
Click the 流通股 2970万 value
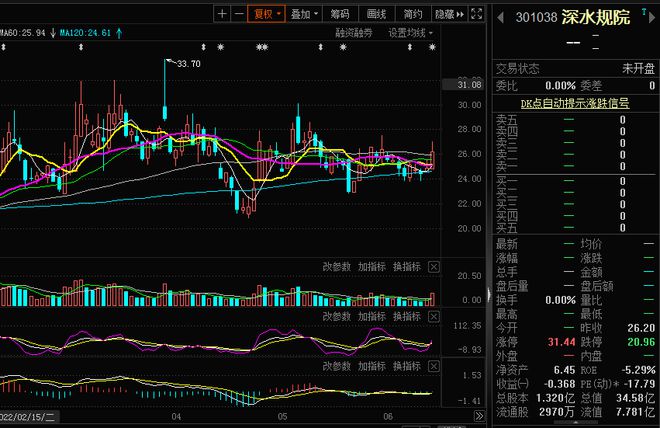coord(557,412)
